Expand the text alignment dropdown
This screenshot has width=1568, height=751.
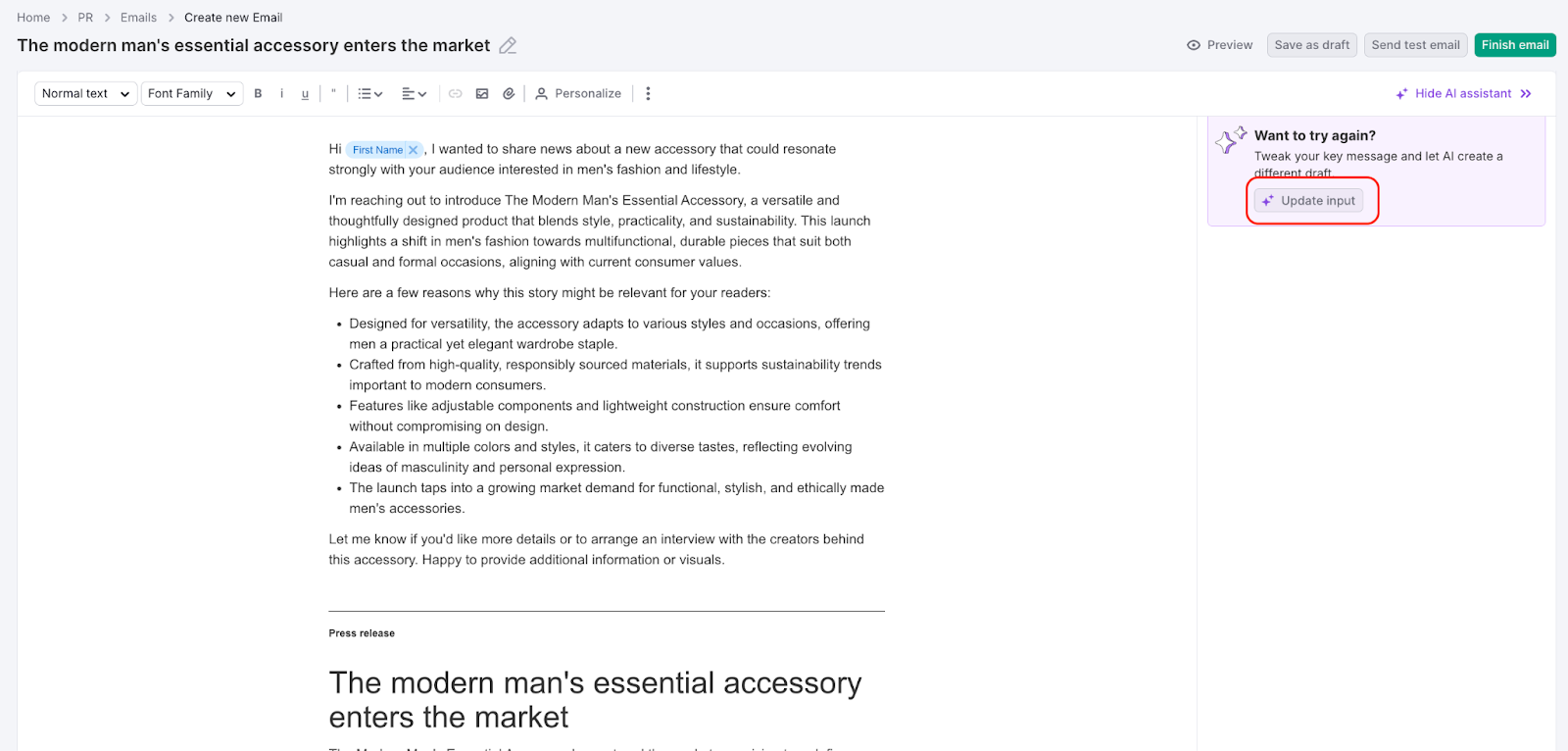[415, 94]
